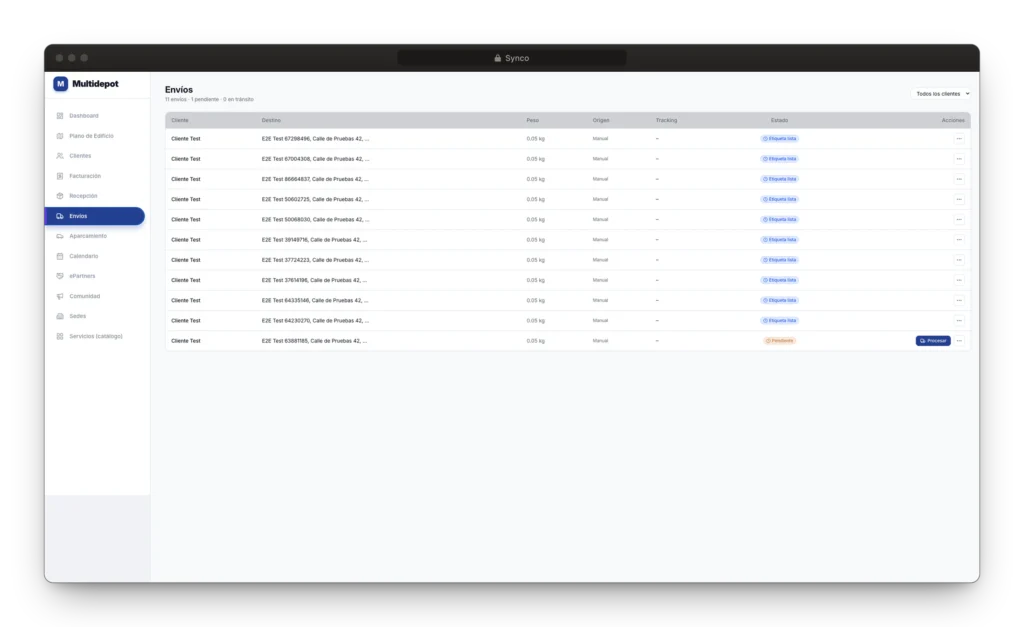Click the Pendiente status badge

coord(780,341)
